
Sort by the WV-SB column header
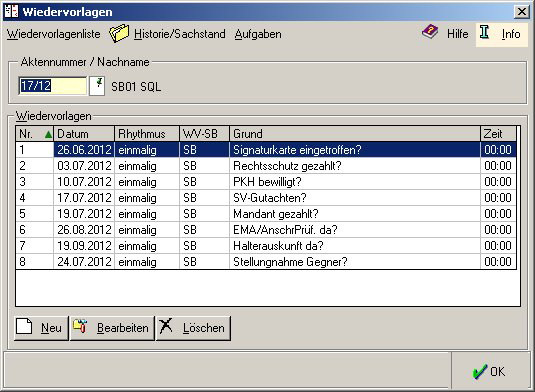coord(205,134)
